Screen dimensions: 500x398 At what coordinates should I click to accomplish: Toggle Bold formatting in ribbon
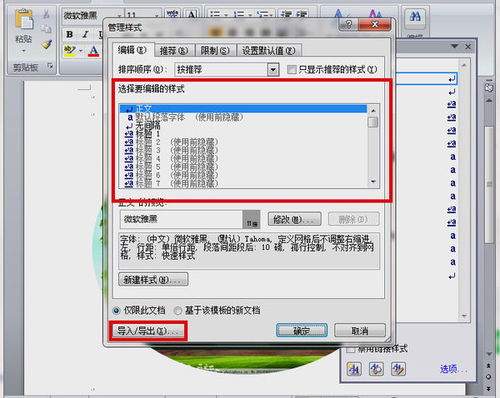click(70, 34)
